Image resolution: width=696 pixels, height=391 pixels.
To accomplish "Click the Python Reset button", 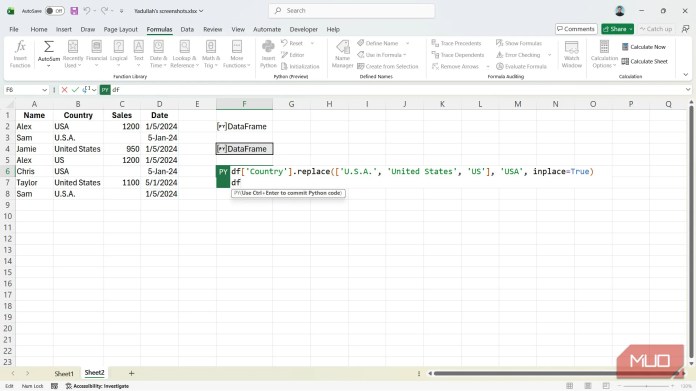I will coord(293,43).
